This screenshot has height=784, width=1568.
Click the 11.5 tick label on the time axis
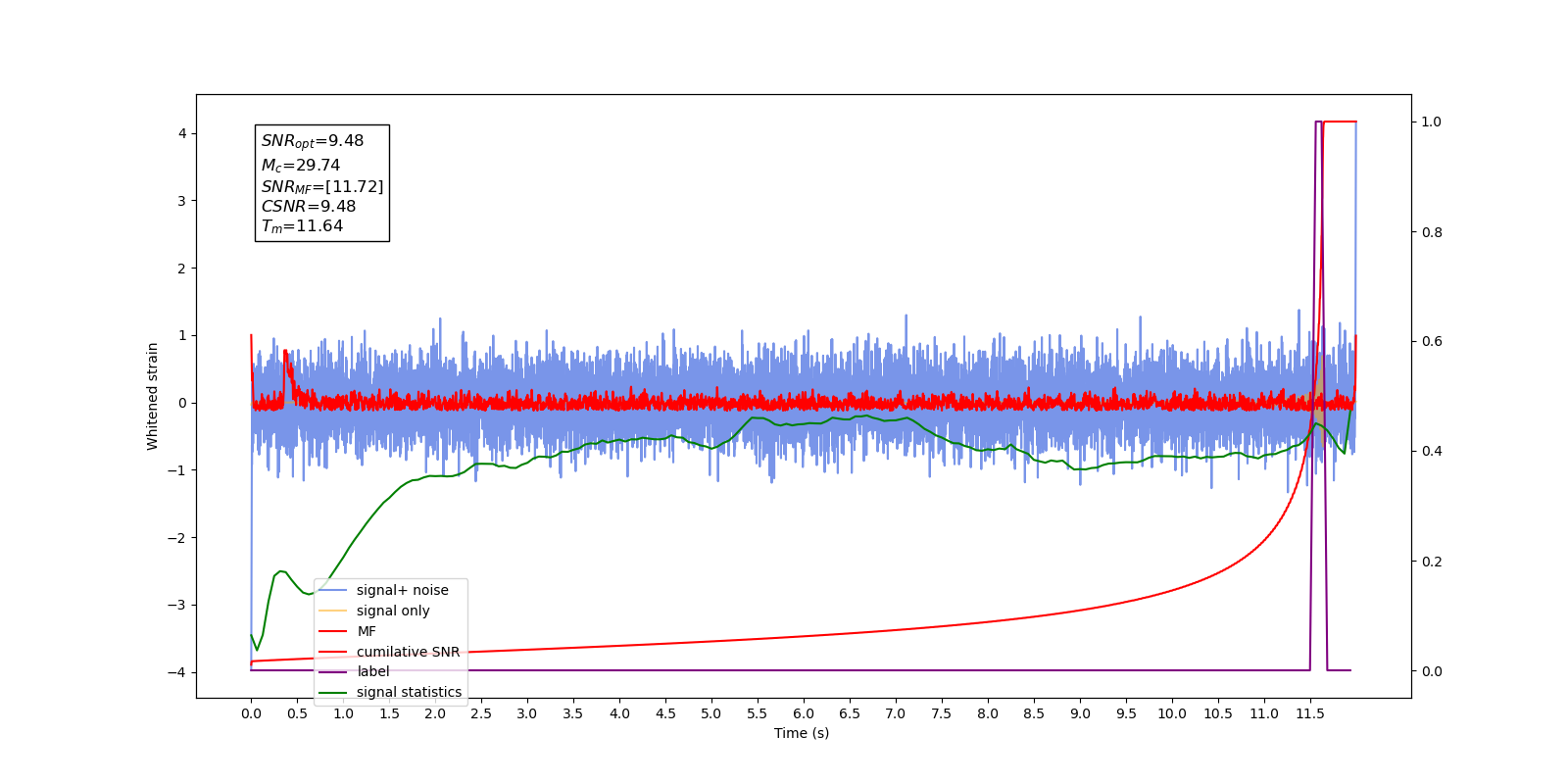pos(1310,713)
